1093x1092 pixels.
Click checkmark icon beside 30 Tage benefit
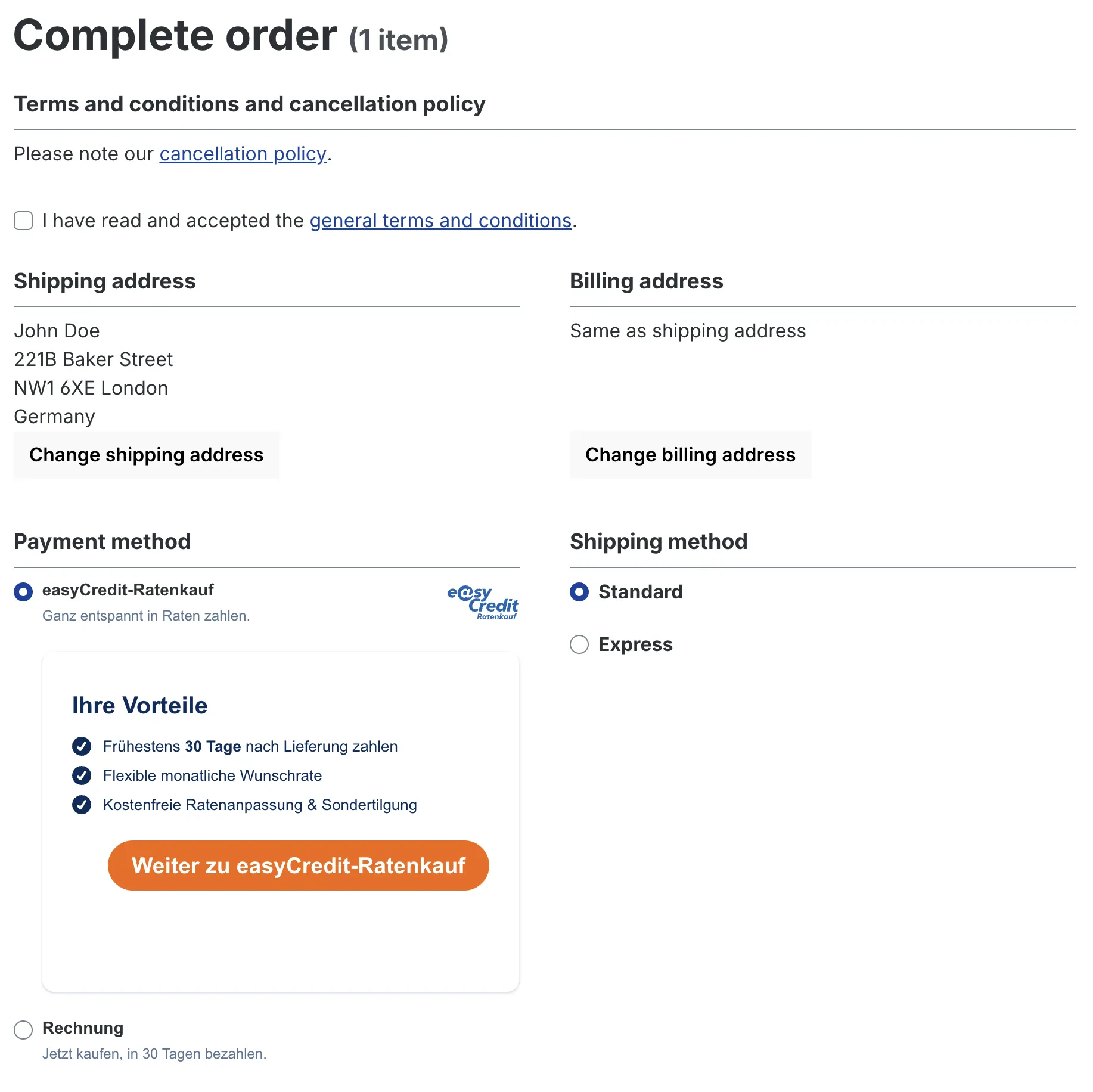pos(82,746)
